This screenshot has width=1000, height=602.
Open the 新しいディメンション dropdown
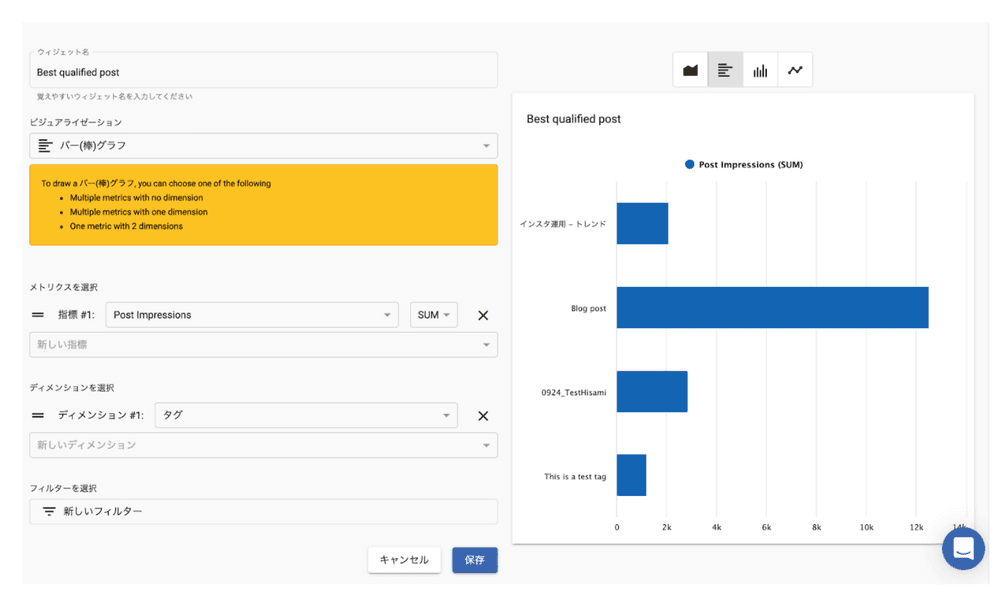(263, 445)
